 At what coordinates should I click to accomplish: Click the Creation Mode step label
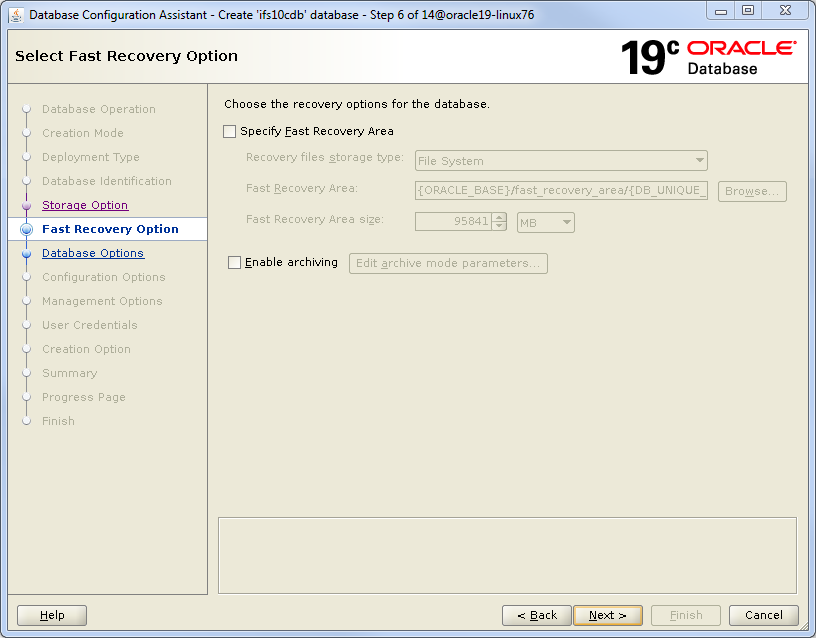click(83, 133)
